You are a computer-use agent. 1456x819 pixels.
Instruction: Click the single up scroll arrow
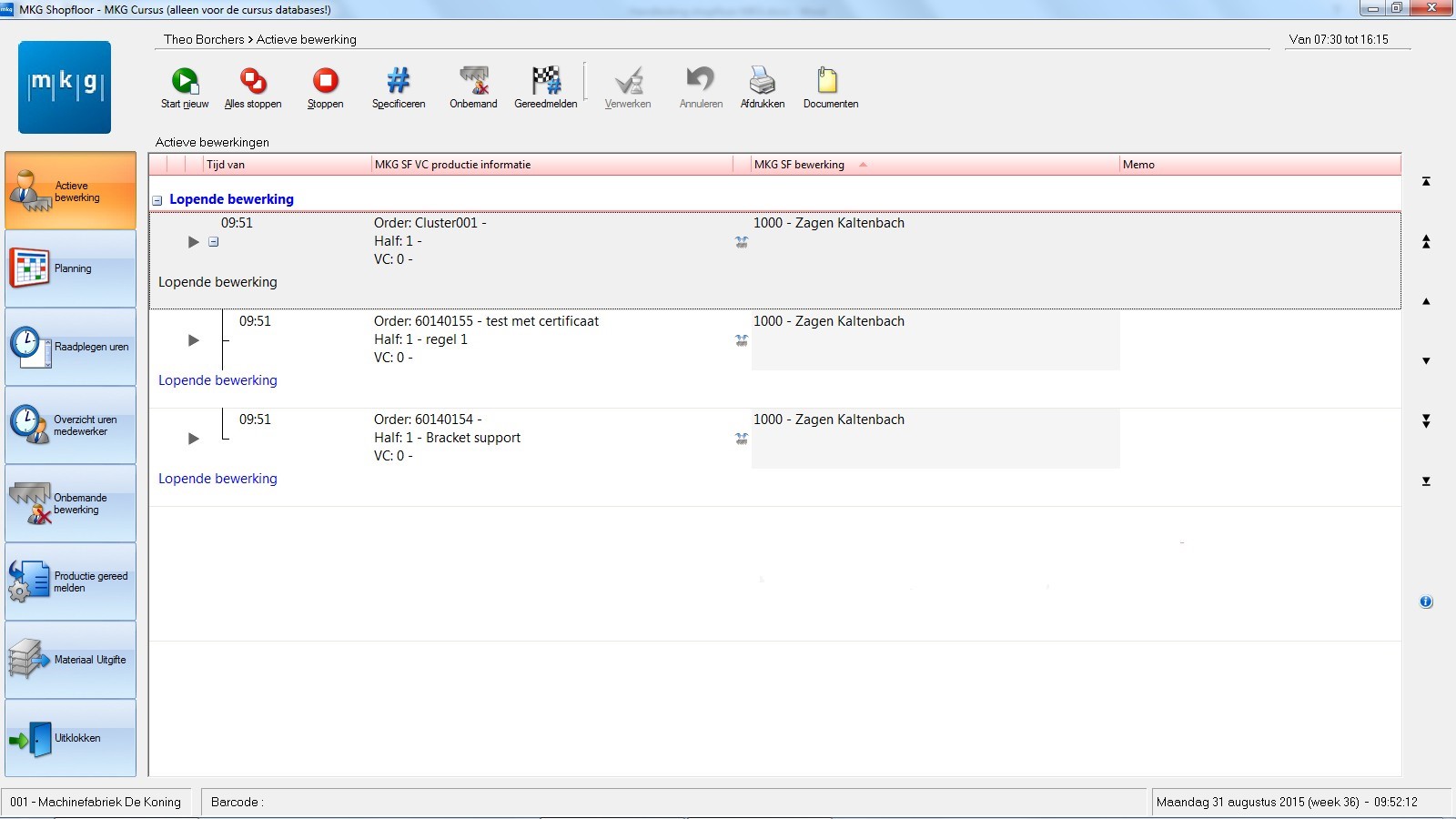1426,301
